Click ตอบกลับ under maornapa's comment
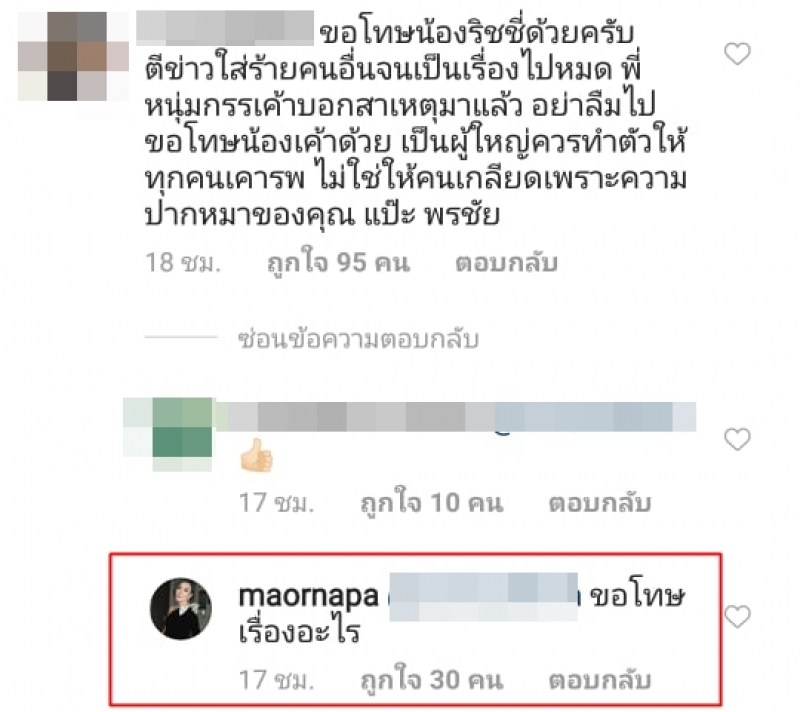The image size is (800, 712). tap(600, 680)
